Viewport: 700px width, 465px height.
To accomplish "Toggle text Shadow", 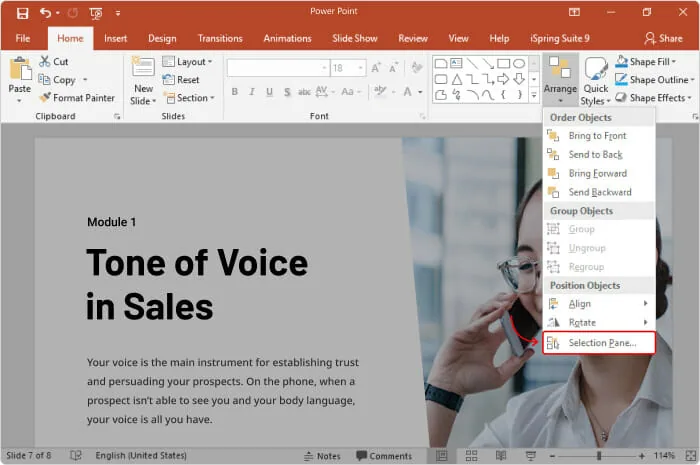I will 287,92.
